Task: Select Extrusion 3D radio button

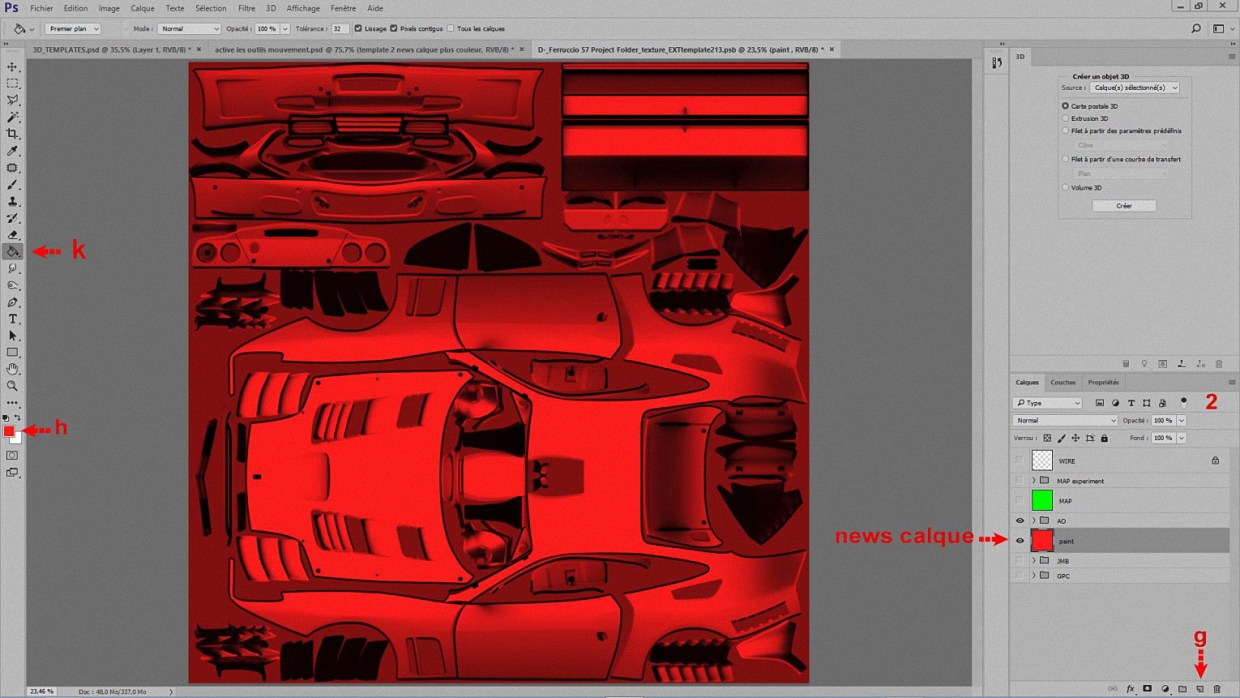Action: [x=1066, y=118]
